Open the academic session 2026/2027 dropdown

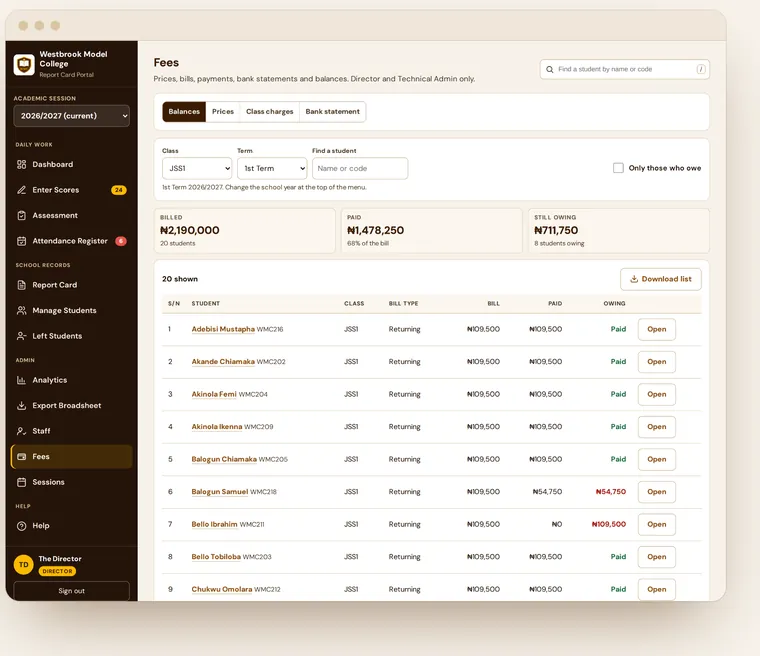pyautogui.click(x=72, y=116)
